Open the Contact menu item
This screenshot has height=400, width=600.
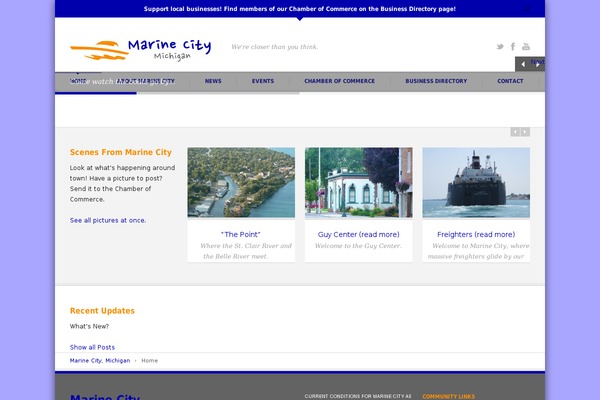[x=510, y=81]
